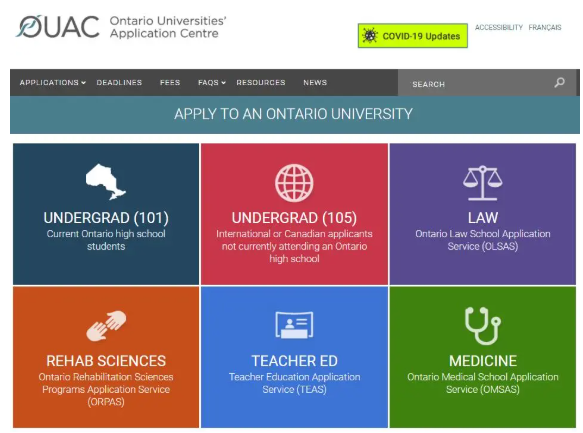Go to the Resources page
The image size is (583, 433).
click(x=261, y=83)
